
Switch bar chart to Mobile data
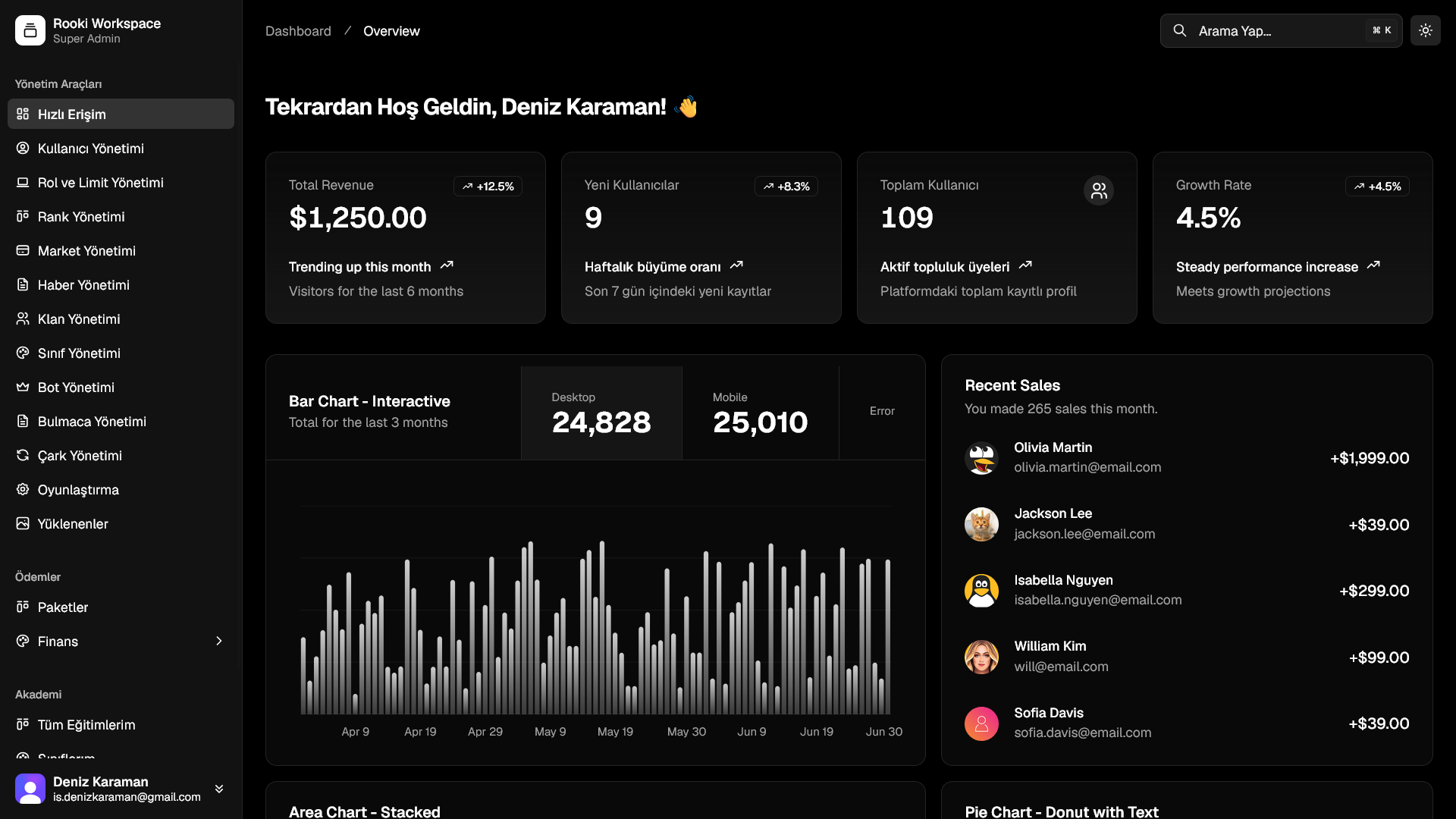[x=761, y=413]
